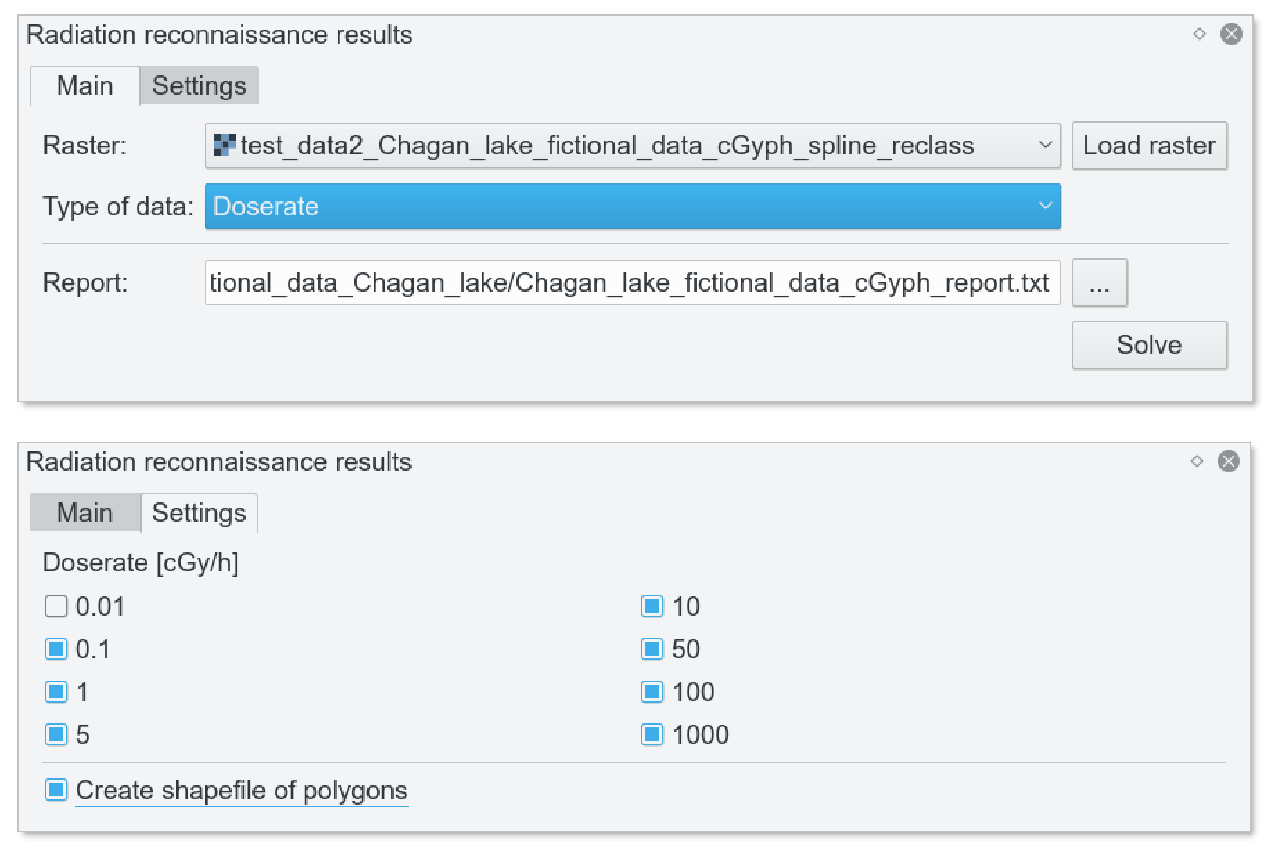Enable the 0.01 doserate checkbox

[56, 606]
